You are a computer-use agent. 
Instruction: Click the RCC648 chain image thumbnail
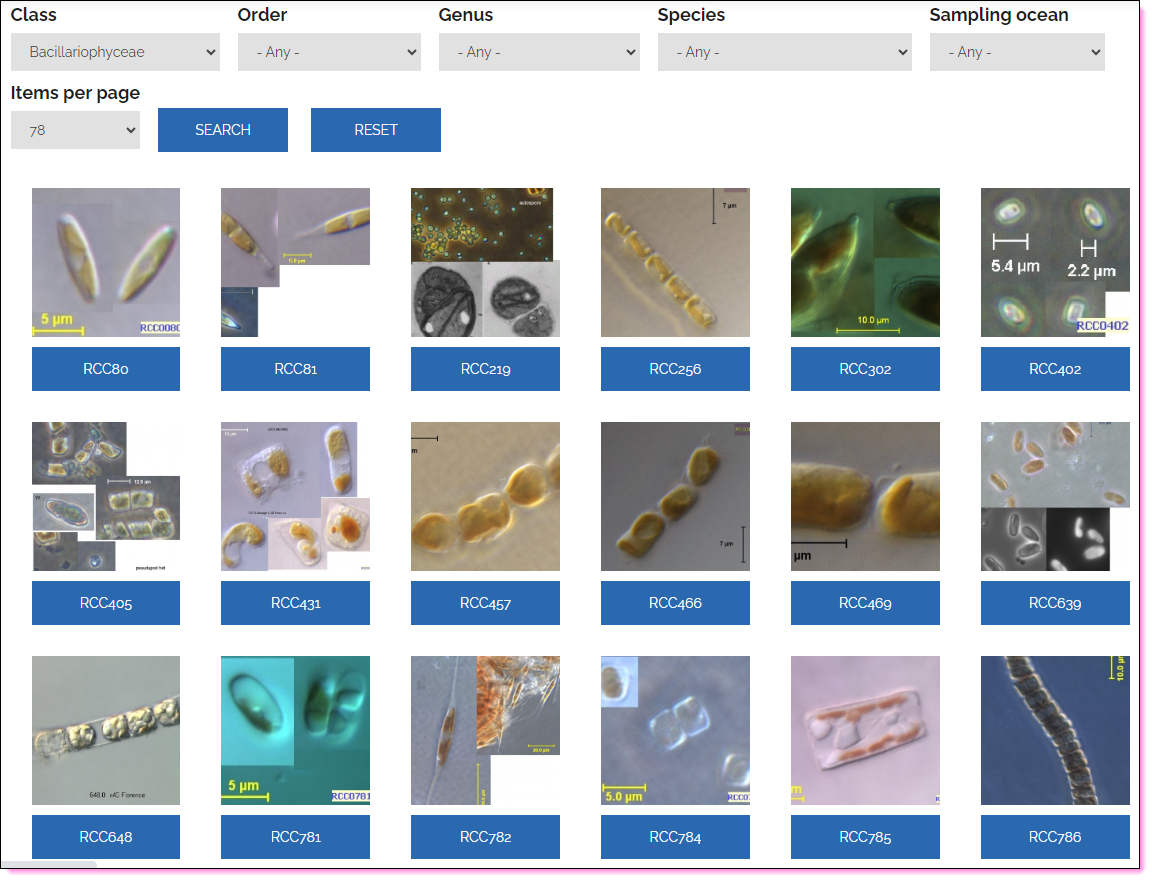point(106,730)
